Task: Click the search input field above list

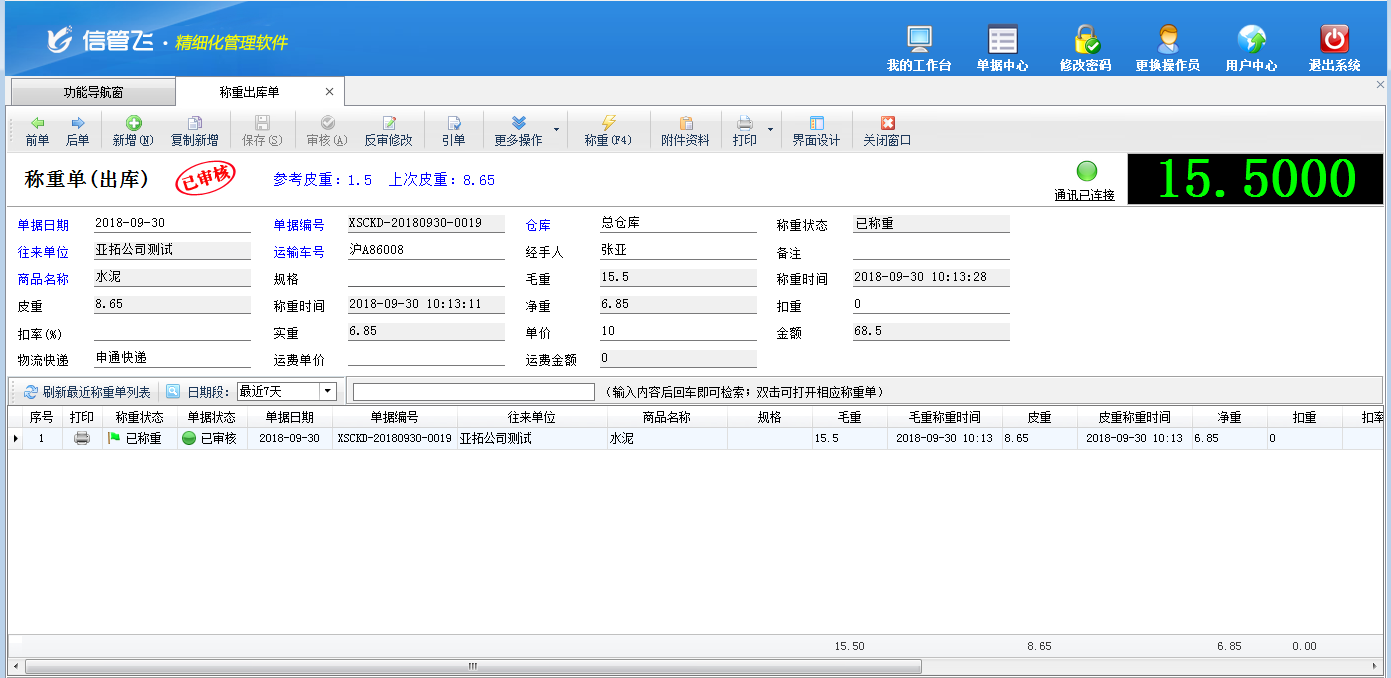Action: 473,392
